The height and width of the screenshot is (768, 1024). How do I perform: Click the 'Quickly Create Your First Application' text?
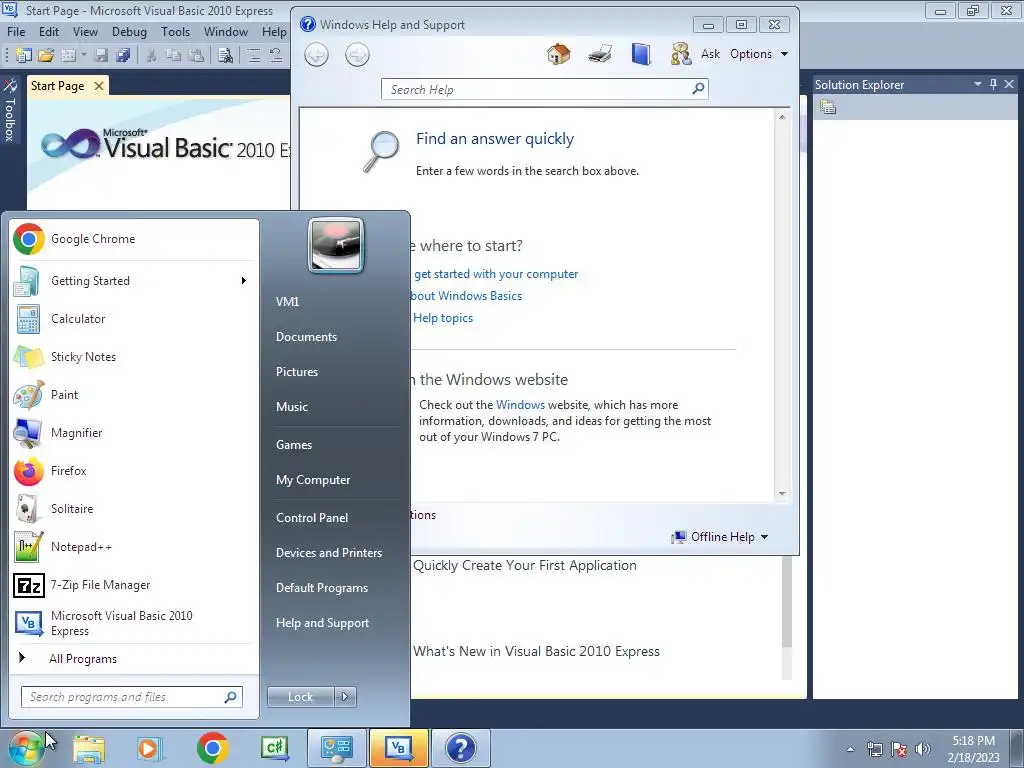pyautogui.click(x=524, y=566)
